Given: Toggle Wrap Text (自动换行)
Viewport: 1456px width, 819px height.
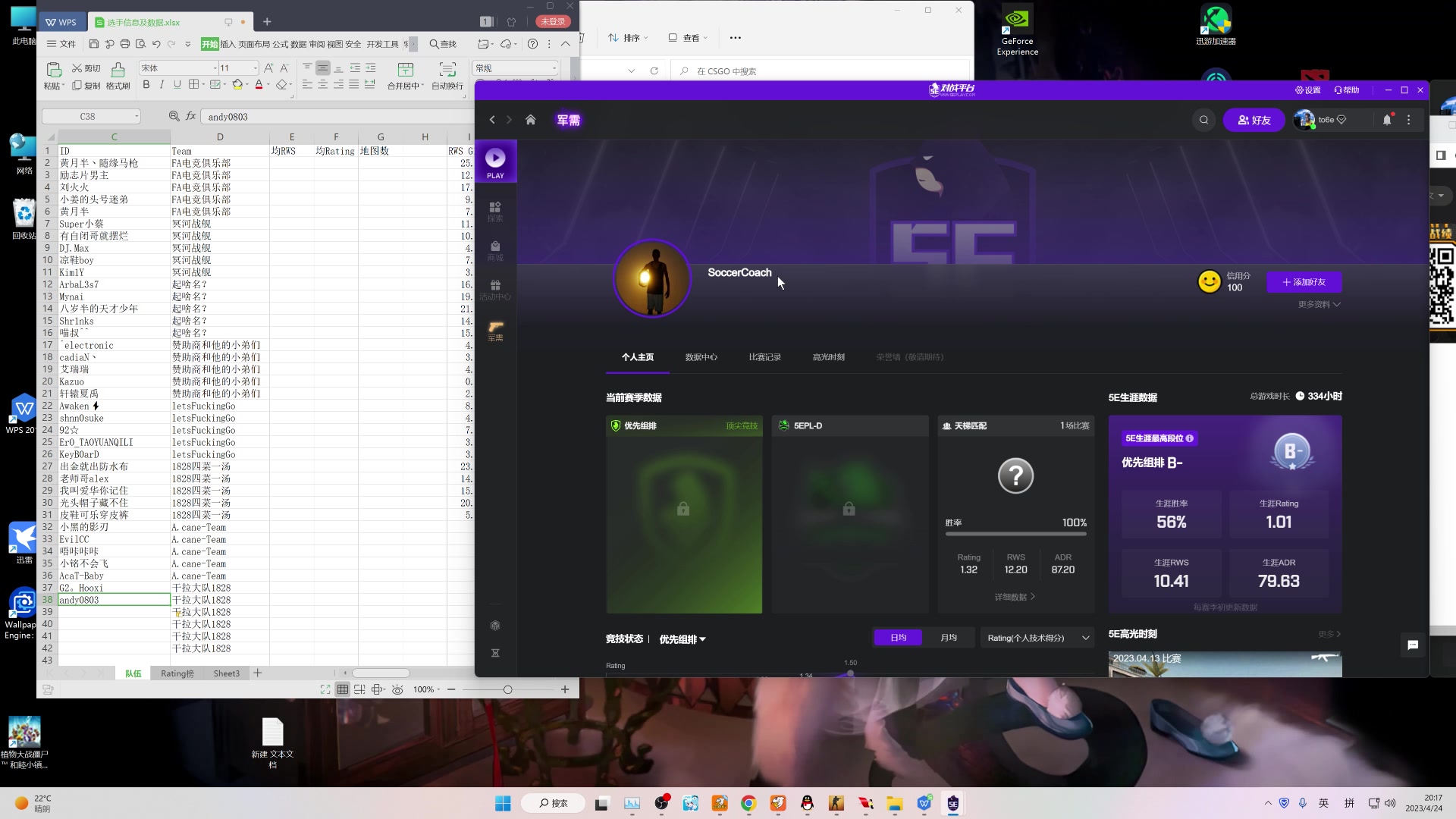Looking at the screenshot, I should click(x=447, y=76).
